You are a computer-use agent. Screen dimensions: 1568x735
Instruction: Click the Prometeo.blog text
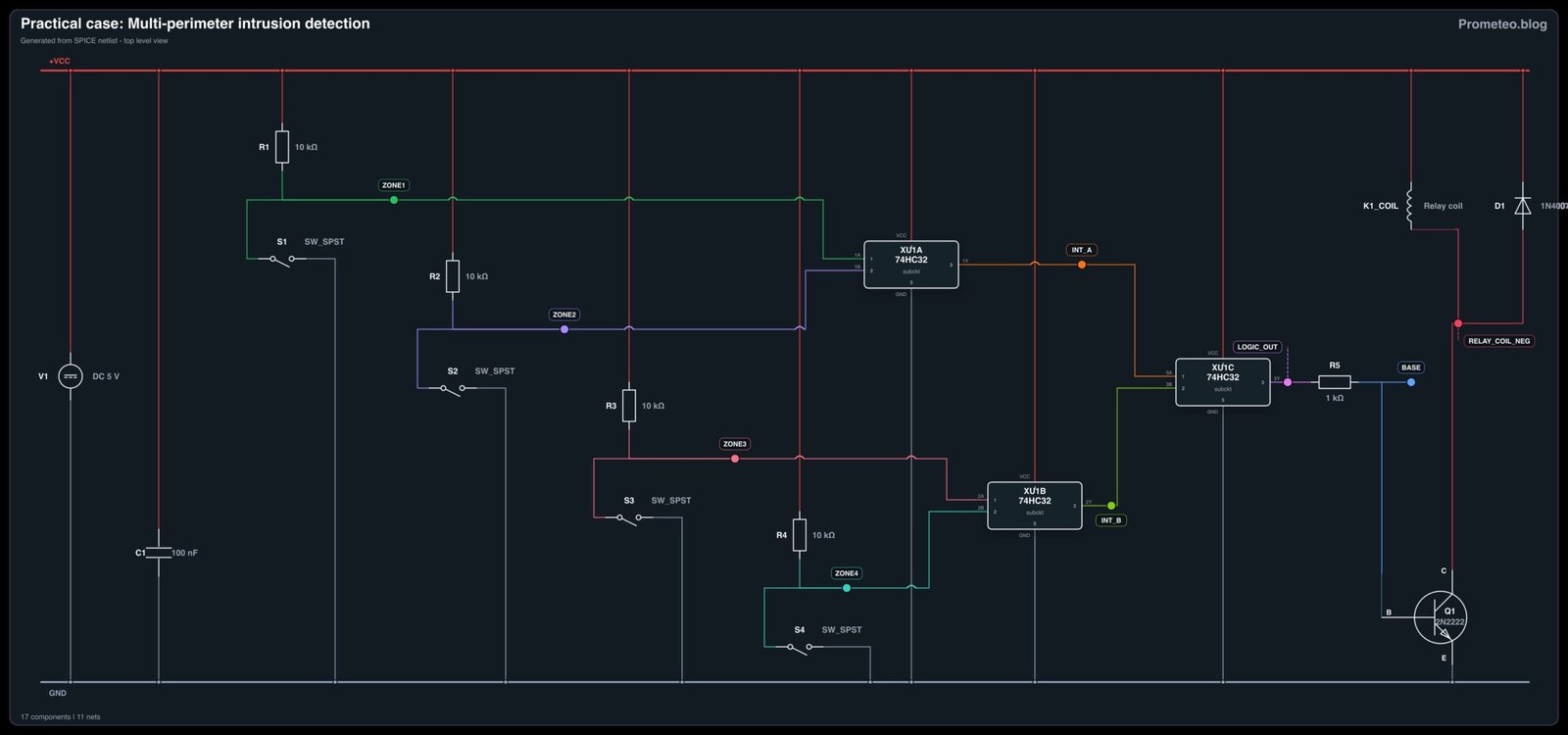pos(1502,24)
